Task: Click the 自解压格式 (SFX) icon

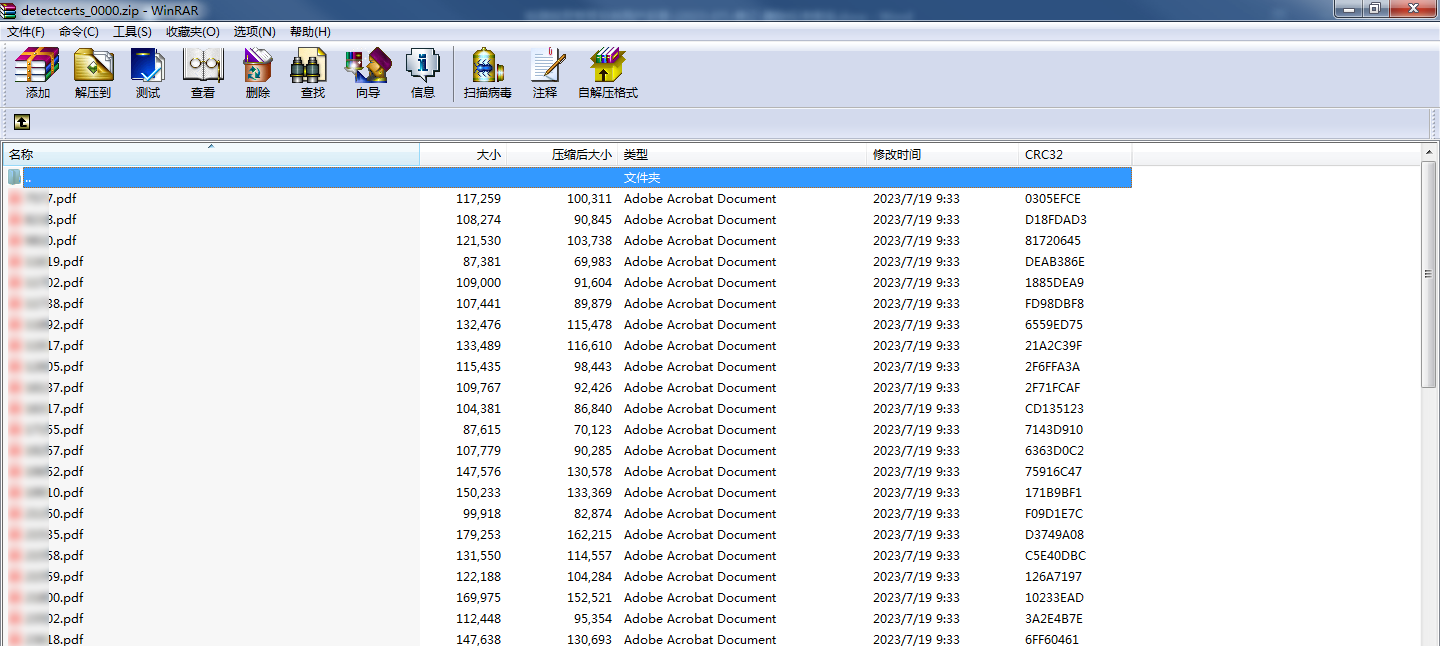Action: coord(608,73)
